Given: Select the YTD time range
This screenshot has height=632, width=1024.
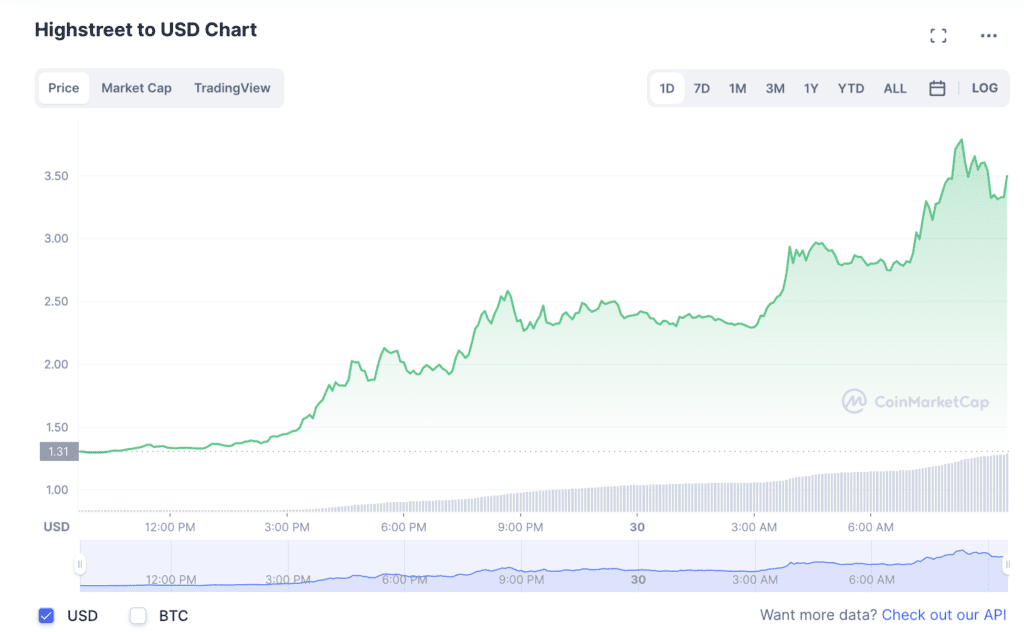Looking at the screenshot, I should [x=851, y=88].
